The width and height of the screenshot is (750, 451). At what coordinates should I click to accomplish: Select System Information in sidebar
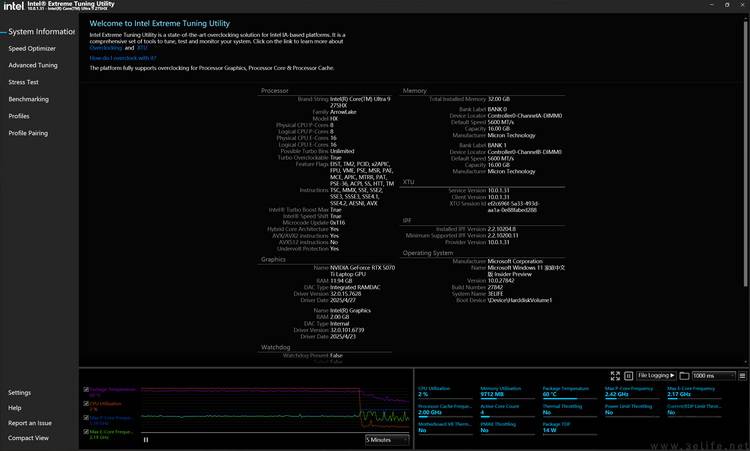pos(42,32)
